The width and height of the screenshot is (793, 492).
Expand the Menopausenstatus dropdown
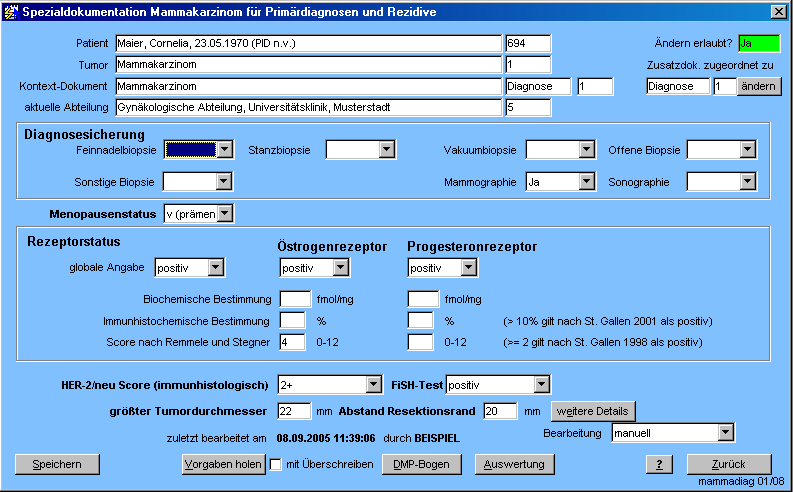coord(225,213)
